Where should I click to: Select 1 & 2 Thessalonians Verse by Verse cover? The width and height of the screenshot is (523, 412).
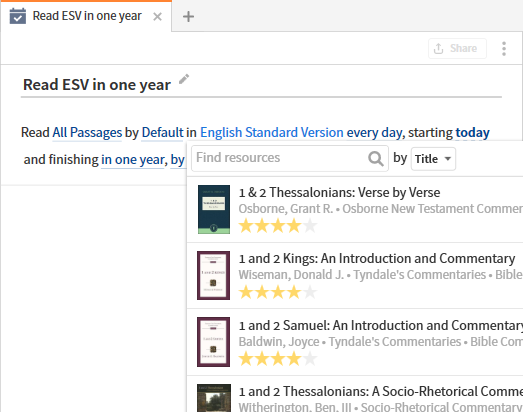[x=214, y=210]
